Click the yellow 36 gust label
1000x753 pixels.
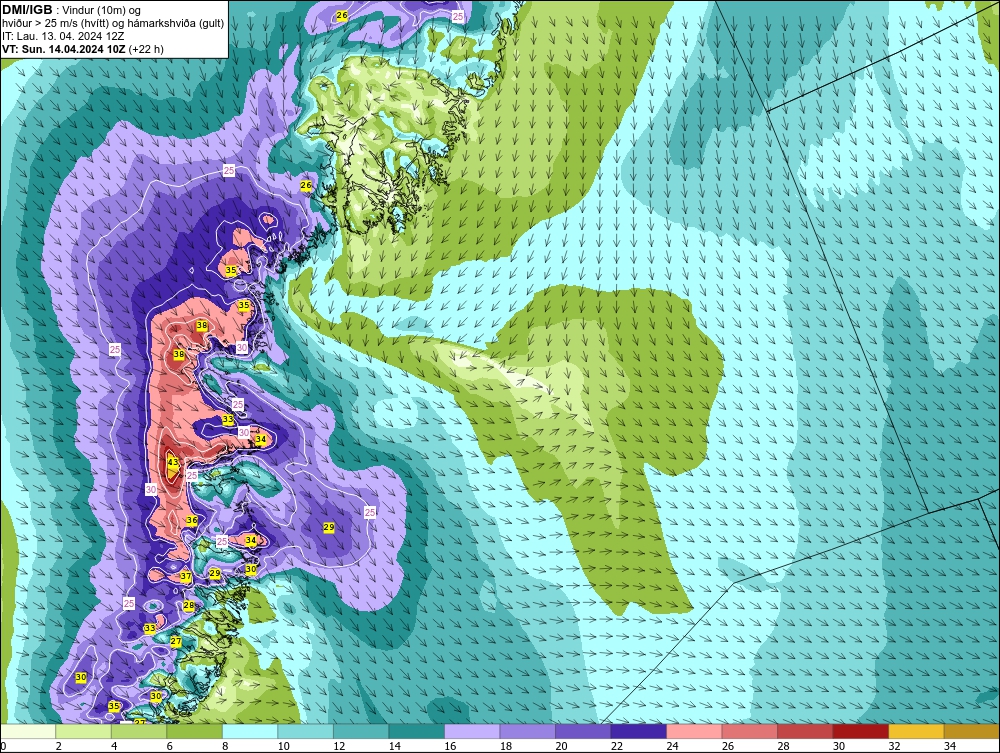(x=192, y=520)
